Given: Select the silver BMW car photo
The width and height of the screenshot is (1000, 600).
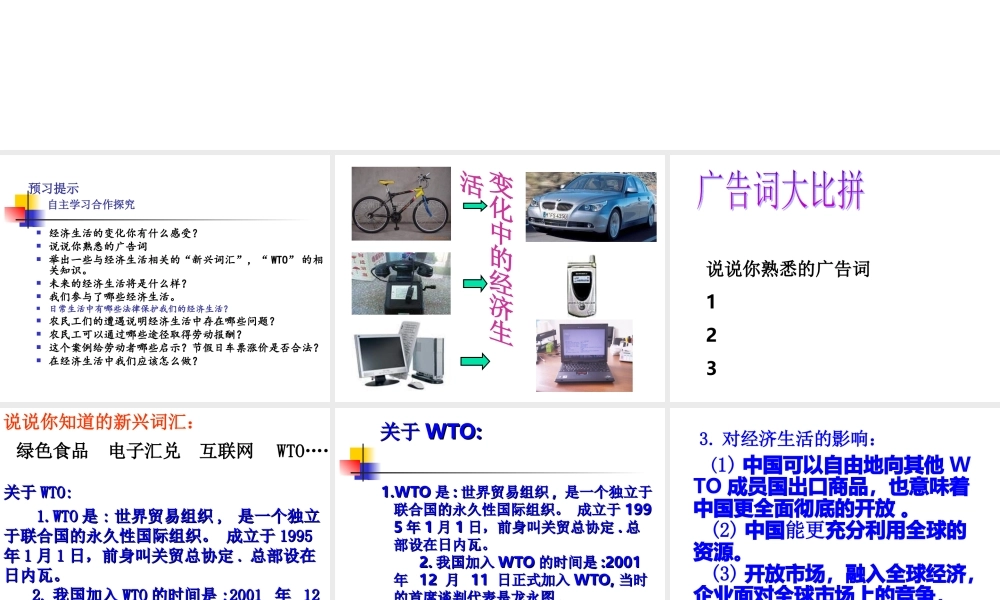Looking at the screenshot, I should (591, 207).
